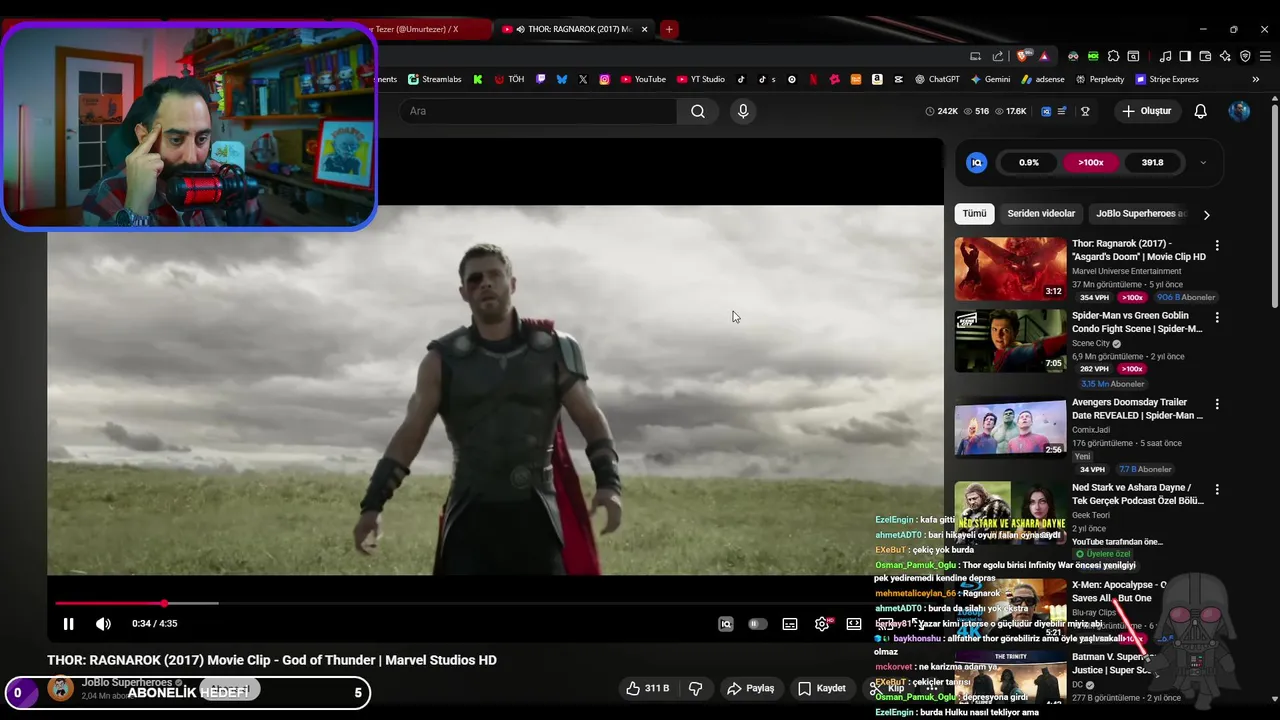Screen dimensions: 1280x720
Task: Open options for Ned Stark ve Ashara Dayne
Action: click(1217, 489)
